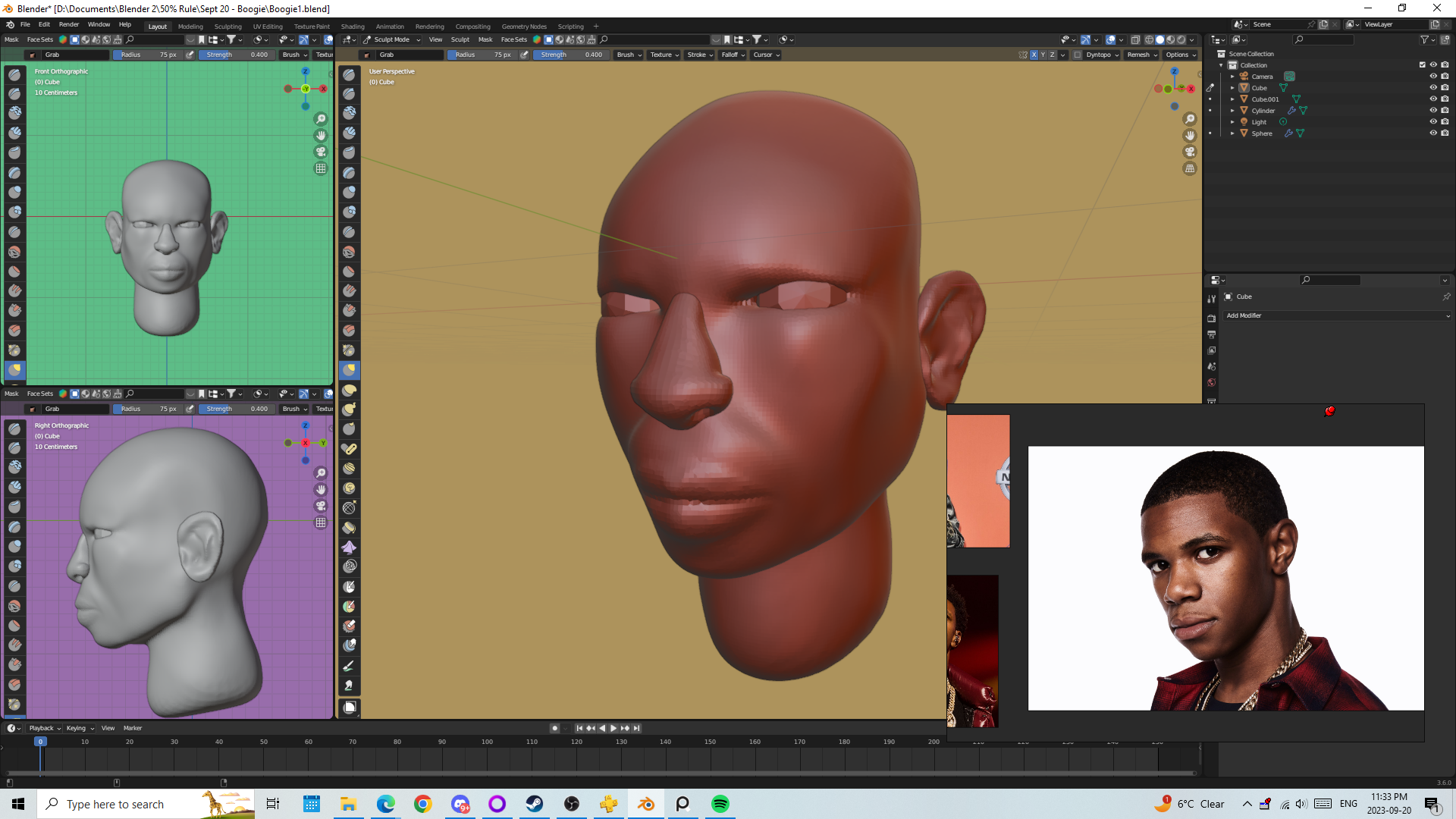
Task: Click pan hand icon in User Perspective viewport
Action: 1190,136
